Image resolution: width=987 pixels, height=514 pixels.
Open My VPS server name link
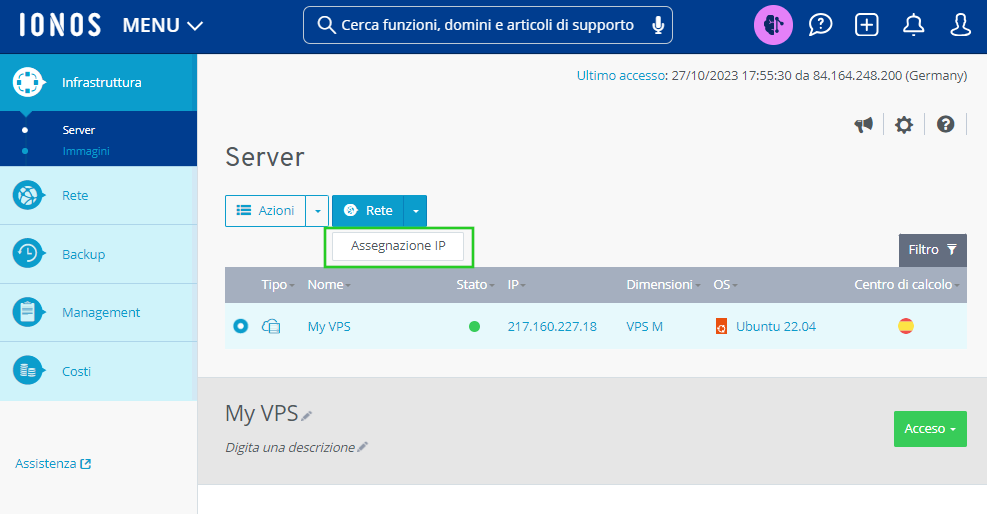[x=329, y=327]
